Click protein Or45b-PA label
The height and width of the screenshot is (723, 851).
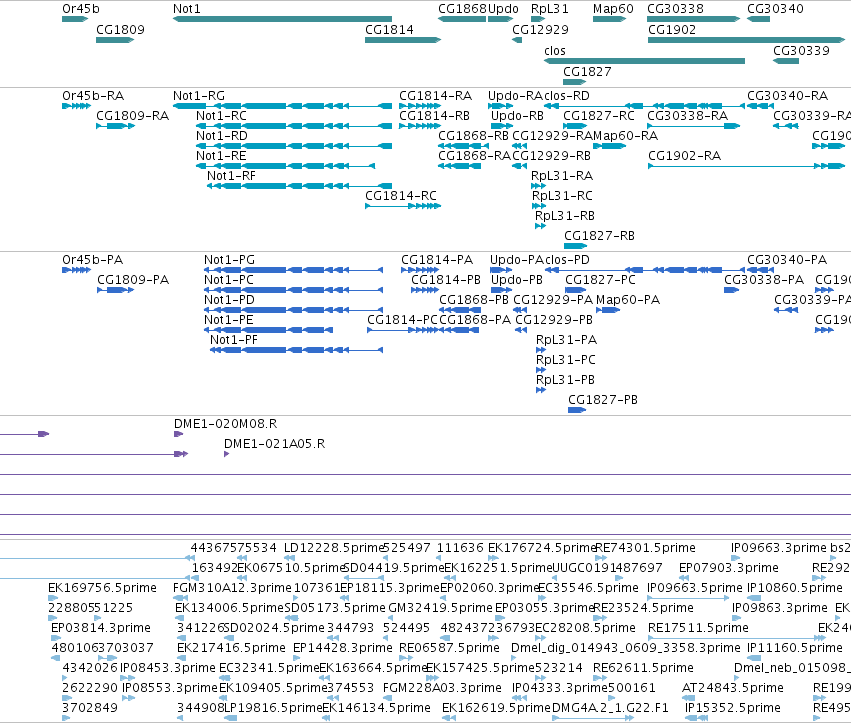point(93,259)
